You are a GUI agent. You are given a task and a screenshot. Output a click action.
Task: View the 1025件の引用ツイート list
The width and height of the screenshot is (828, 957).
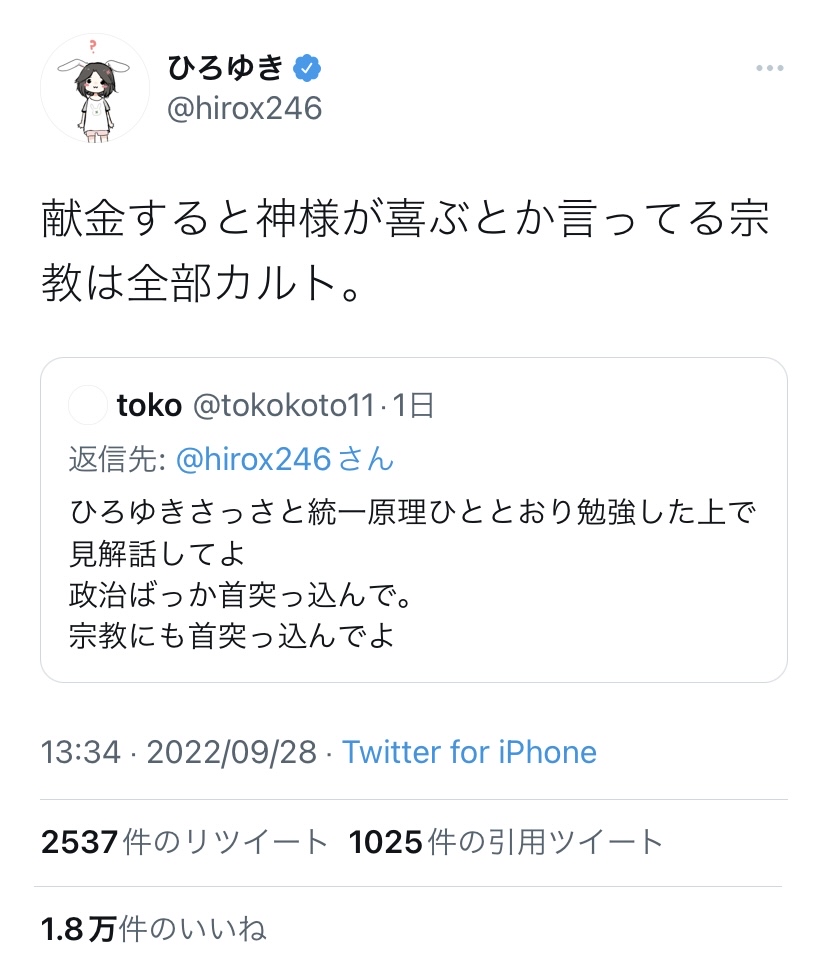(506, 842)
